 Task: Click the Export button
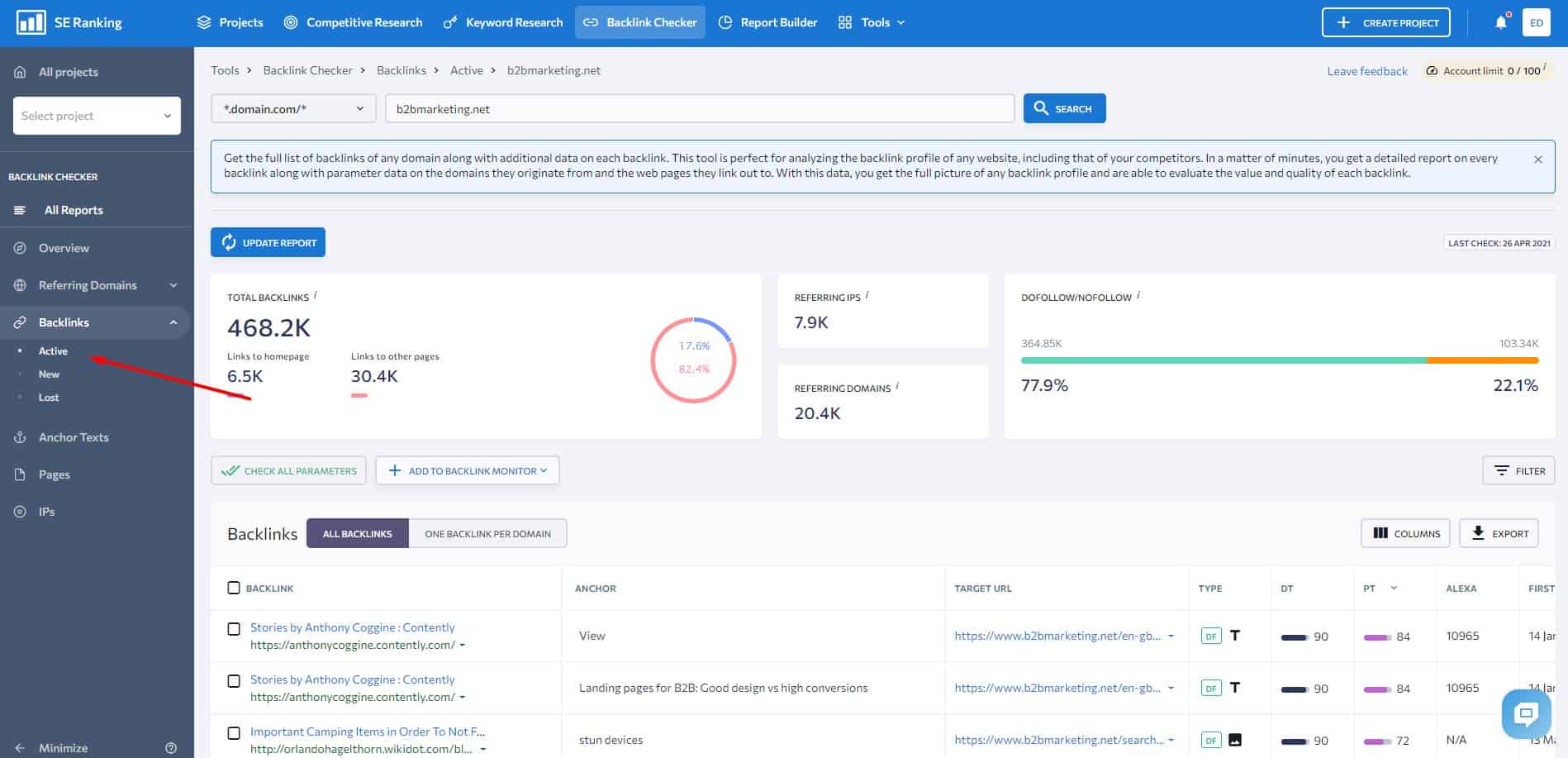point(1499,534)
